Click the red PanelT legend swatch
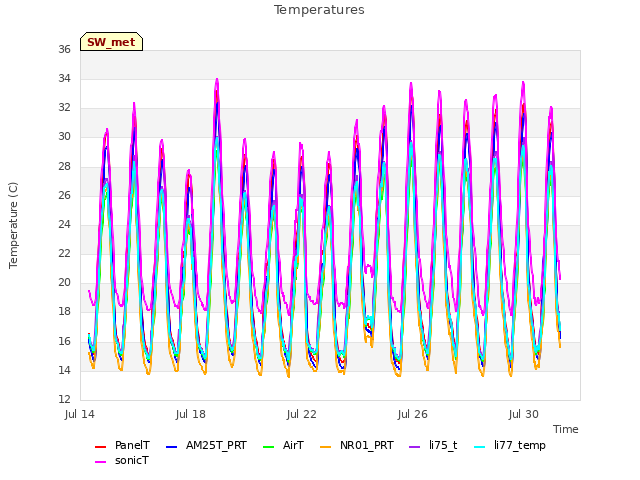 100,447
